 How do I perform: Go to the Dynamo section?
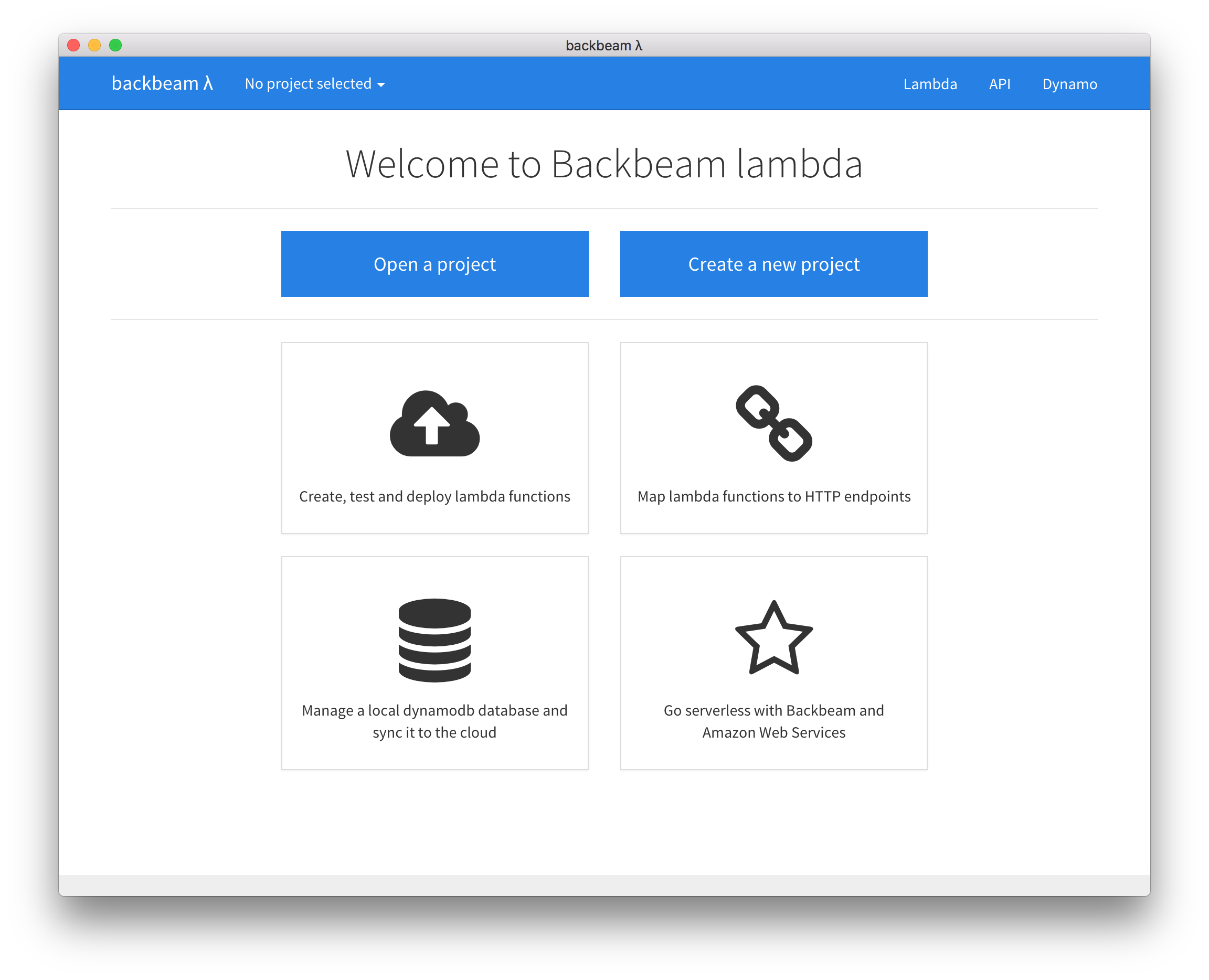[x=1069, y=84]
